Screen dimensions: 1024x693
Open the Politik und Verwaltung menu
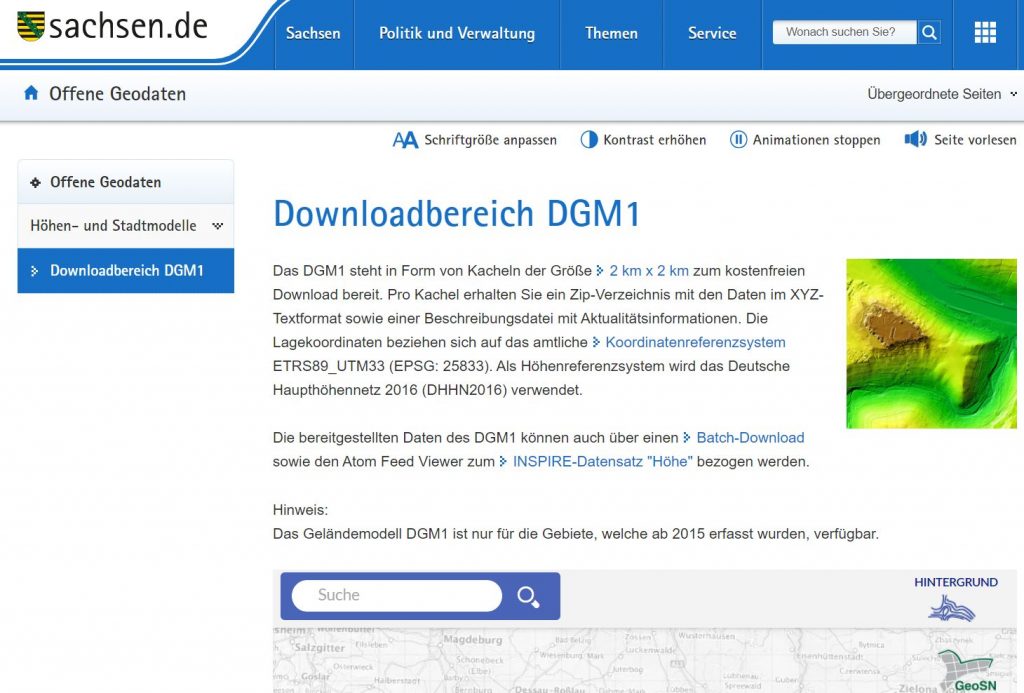tap(457, 33)
